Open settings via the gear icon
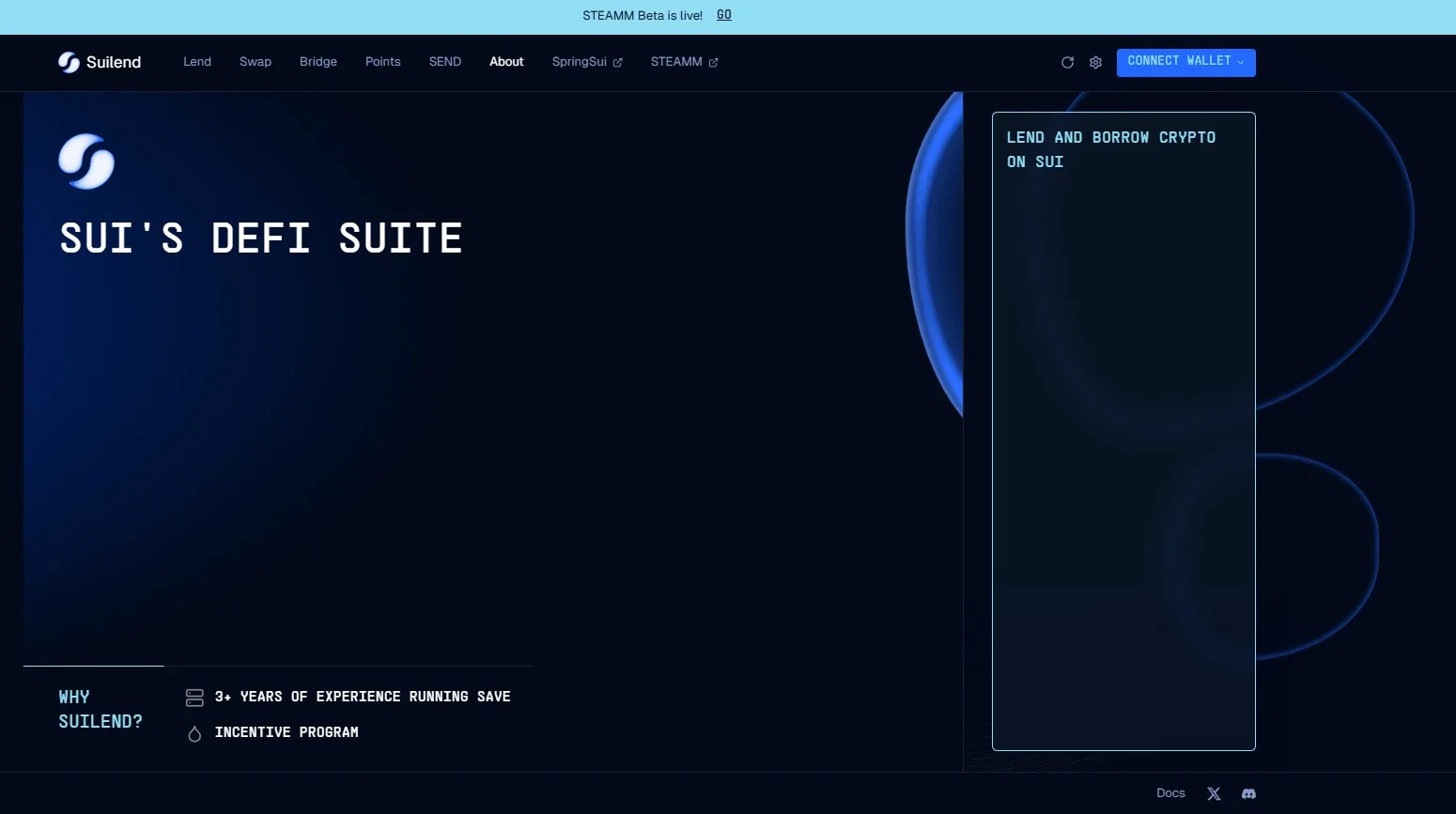This screenshot has width=1456, height=814. 1095,63
